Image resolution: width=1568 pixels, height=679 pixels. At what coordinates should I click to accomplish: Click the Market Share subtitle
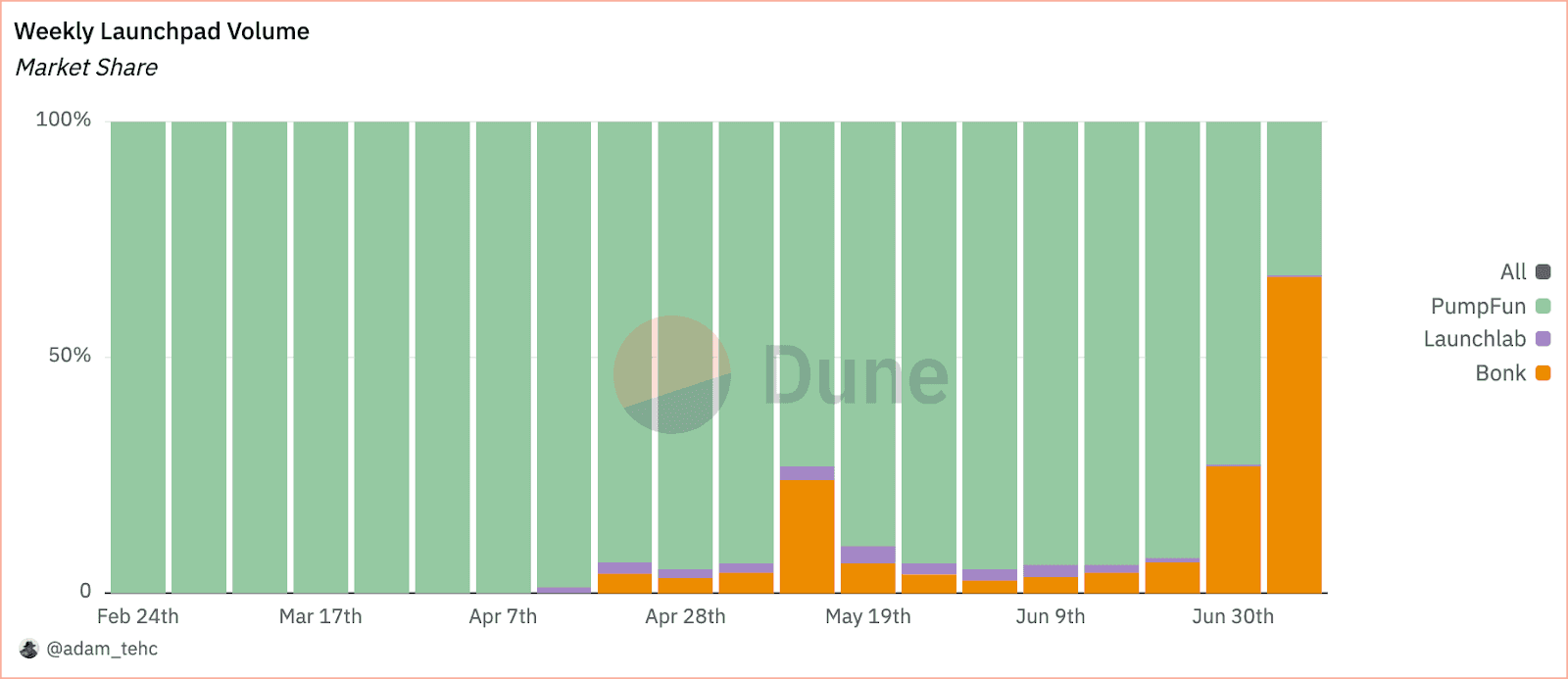(86, 68)
